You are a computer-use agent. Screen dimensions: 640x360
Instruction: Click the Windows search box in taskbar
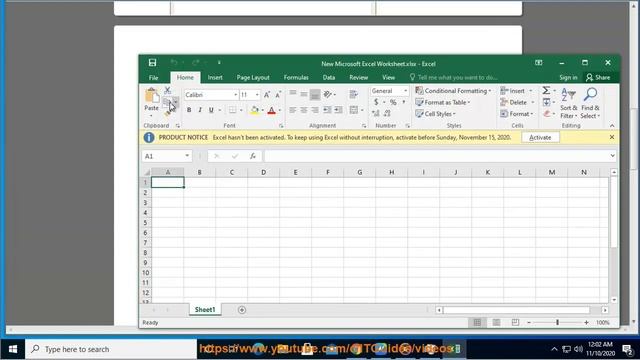click(x=111, y=349)
